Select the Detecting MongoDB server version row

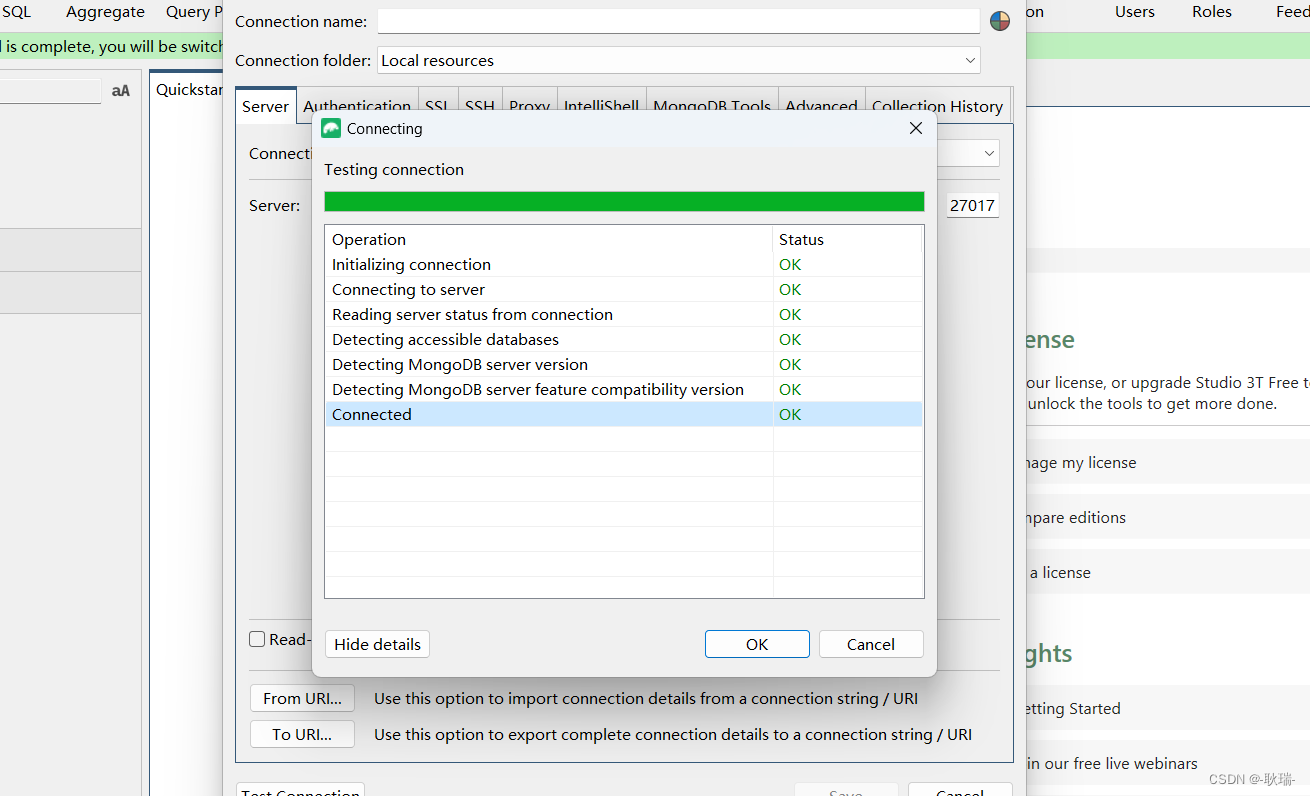624,364
